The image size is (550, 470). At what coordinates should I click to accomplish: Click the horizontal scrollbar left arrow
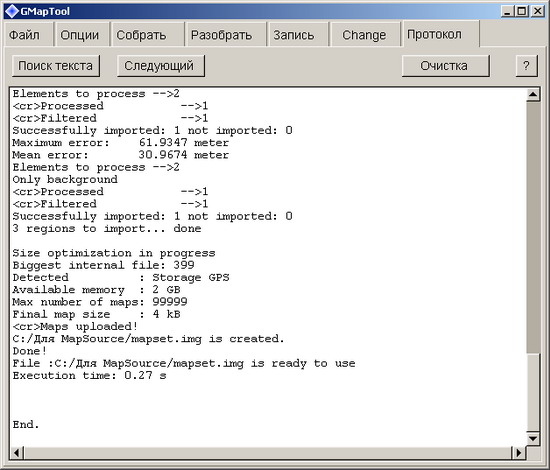pos(17,453)
